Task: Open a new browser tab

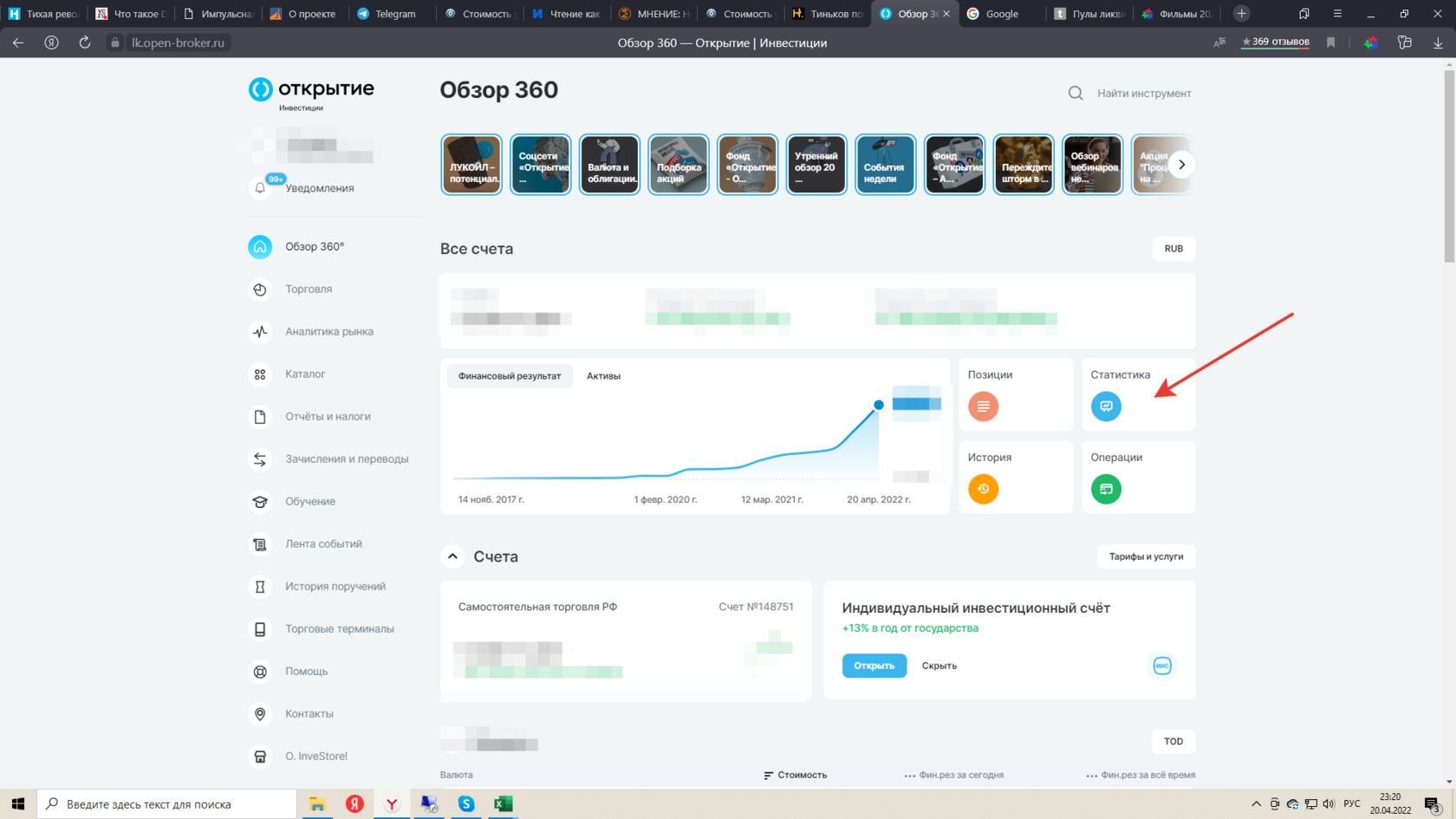Action: (1241, 13)
